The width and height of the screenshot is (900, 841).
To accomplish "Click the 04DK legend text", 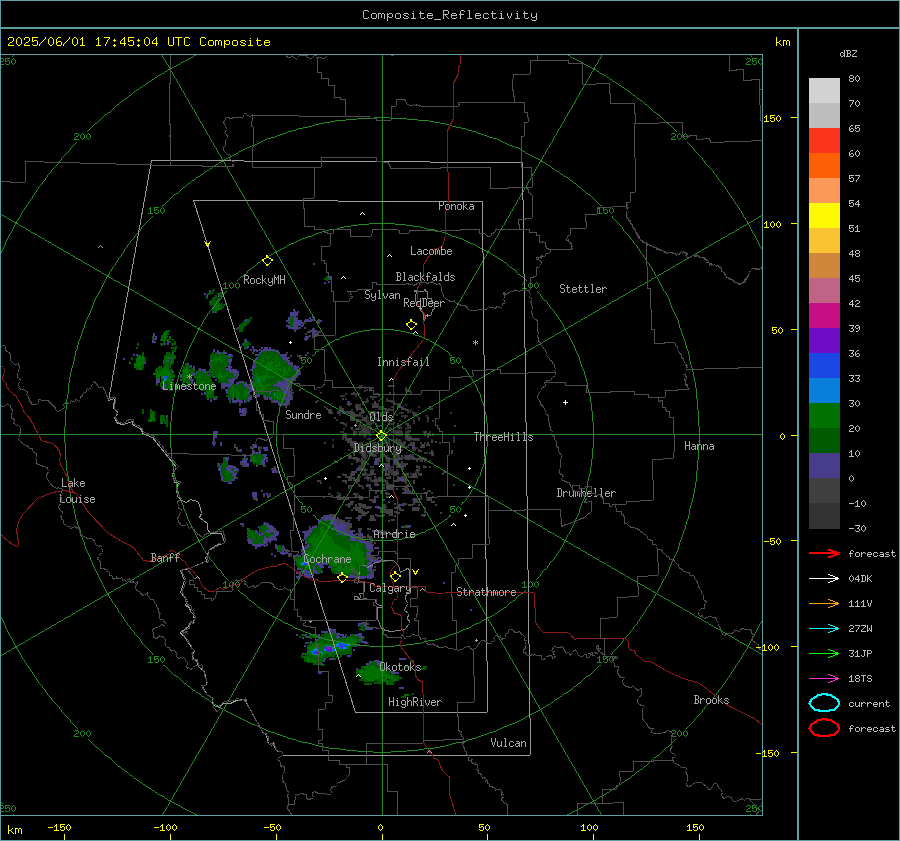I will [860, 579].
